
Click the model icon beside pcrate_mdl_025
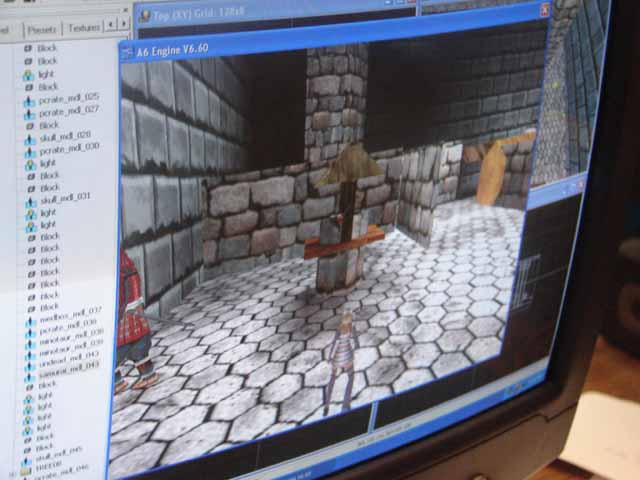point(27,99)
